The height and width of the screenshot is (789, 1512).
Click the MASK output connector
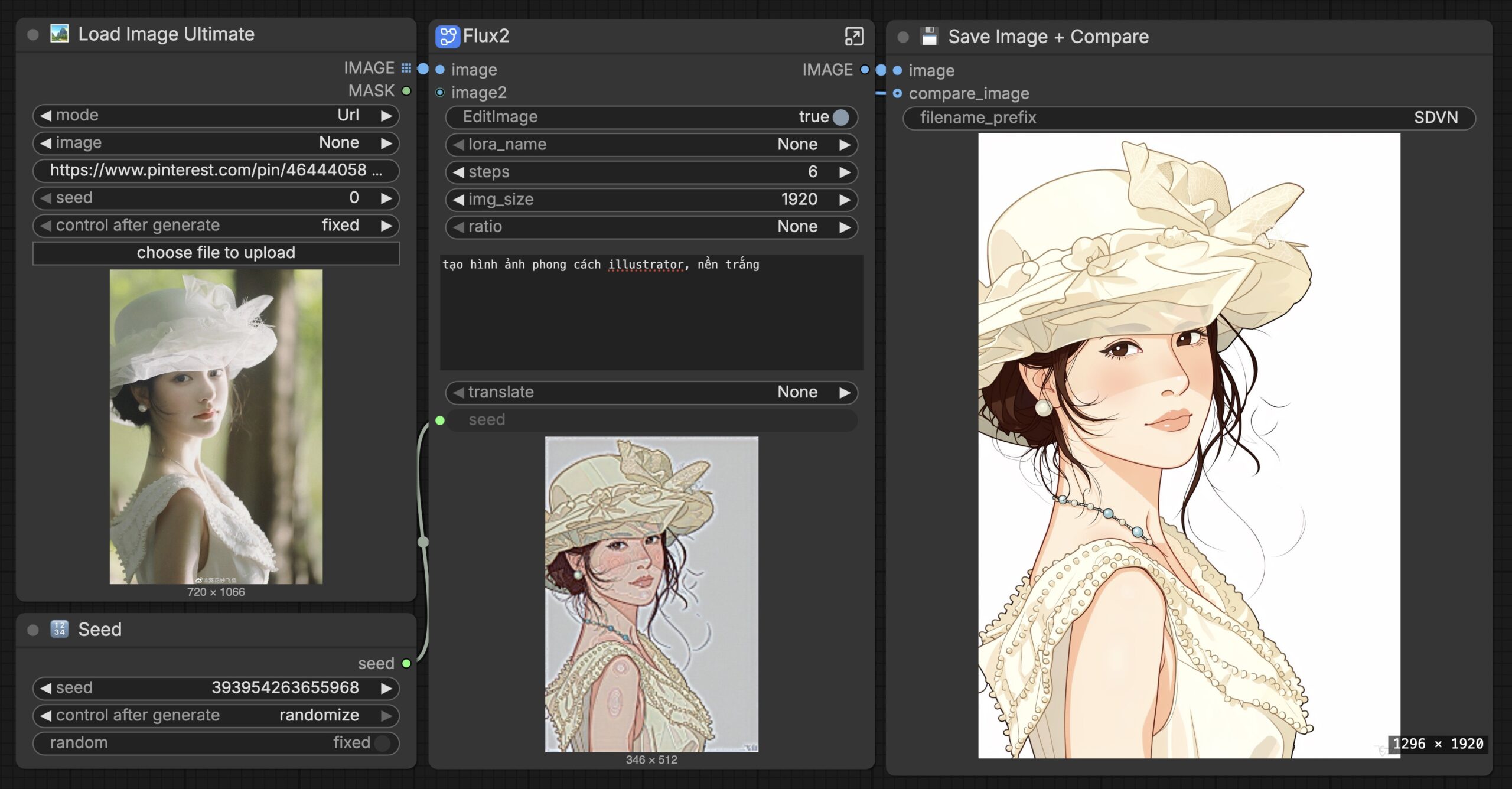coord(406,91)
